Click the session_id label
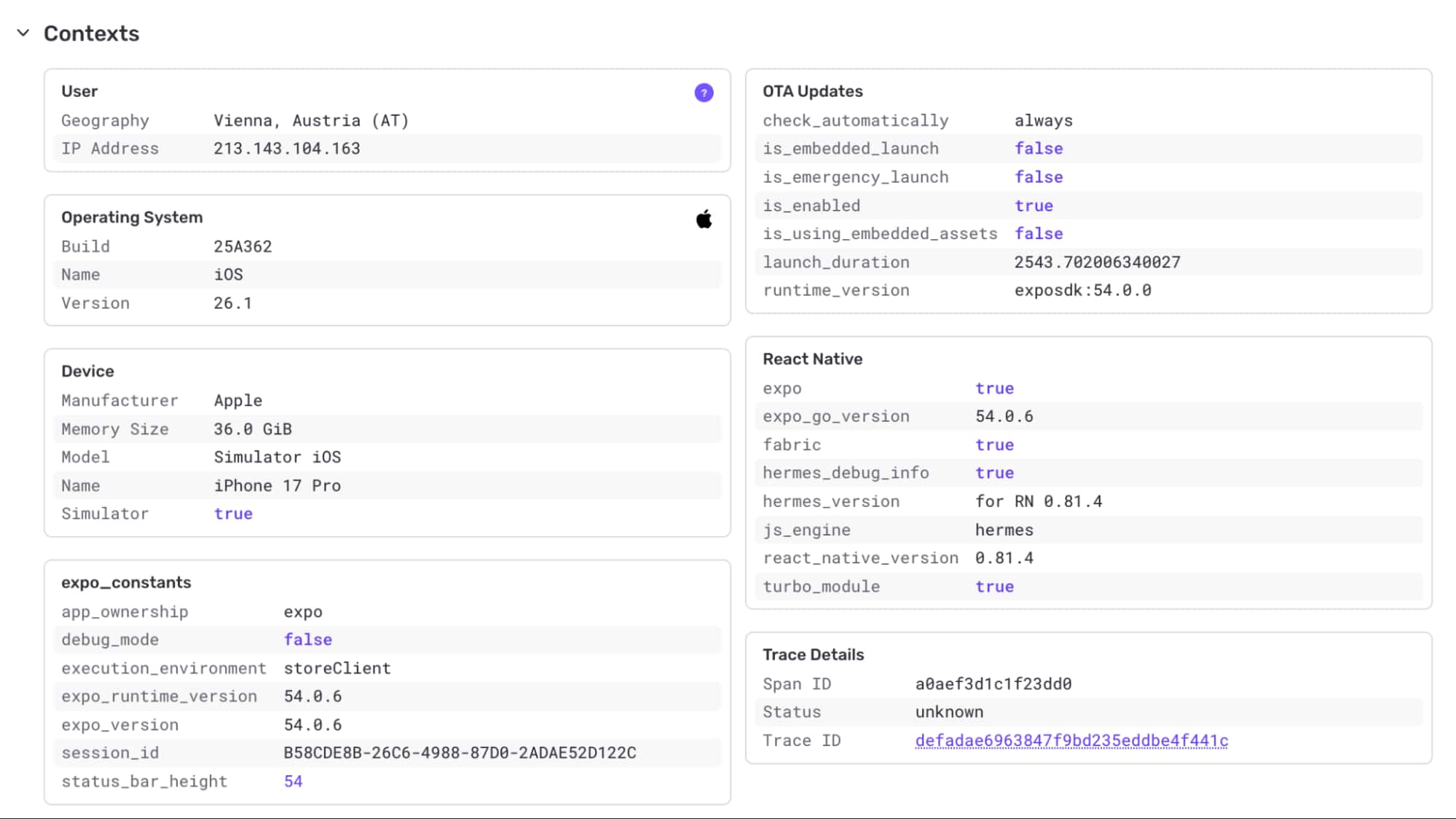This screenshot has height=819, width=1456. click(x=110, y=753)
